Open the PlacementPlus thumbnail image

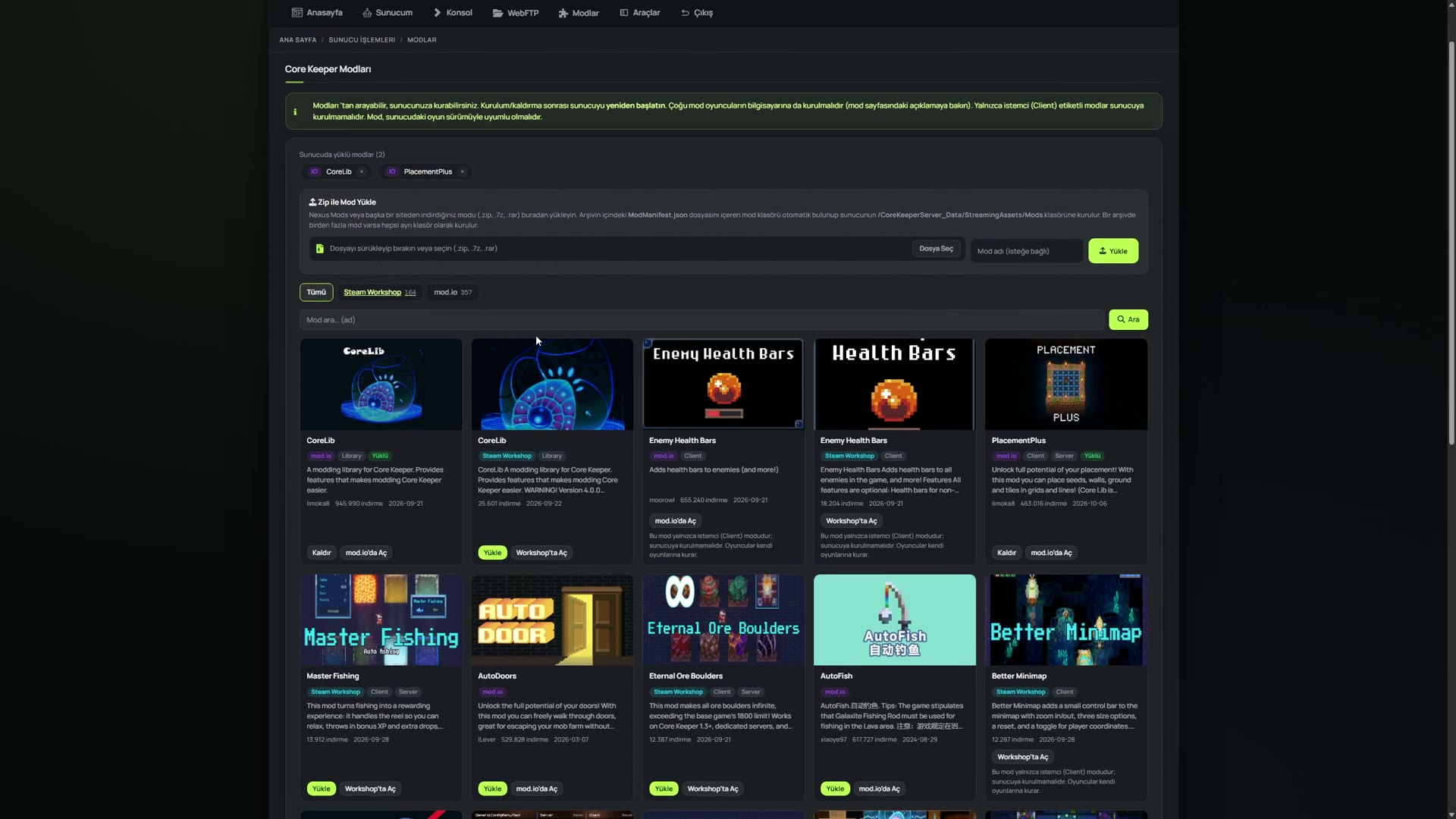1065,384
